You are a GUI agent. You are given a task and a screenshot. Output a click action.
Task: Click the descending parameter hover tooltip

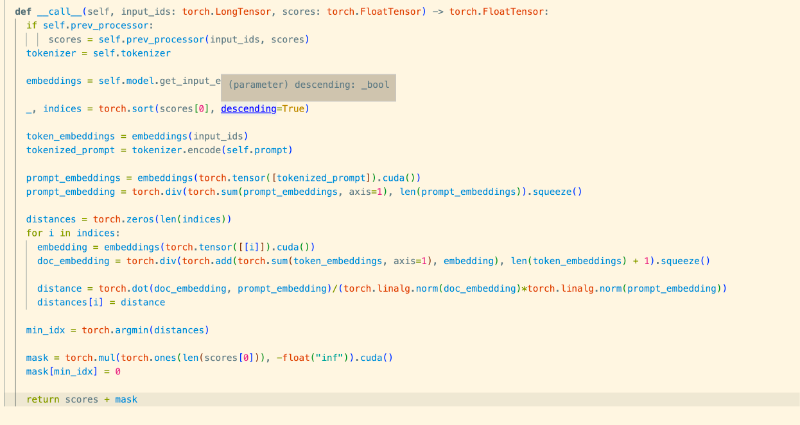[x=308, y=86]
